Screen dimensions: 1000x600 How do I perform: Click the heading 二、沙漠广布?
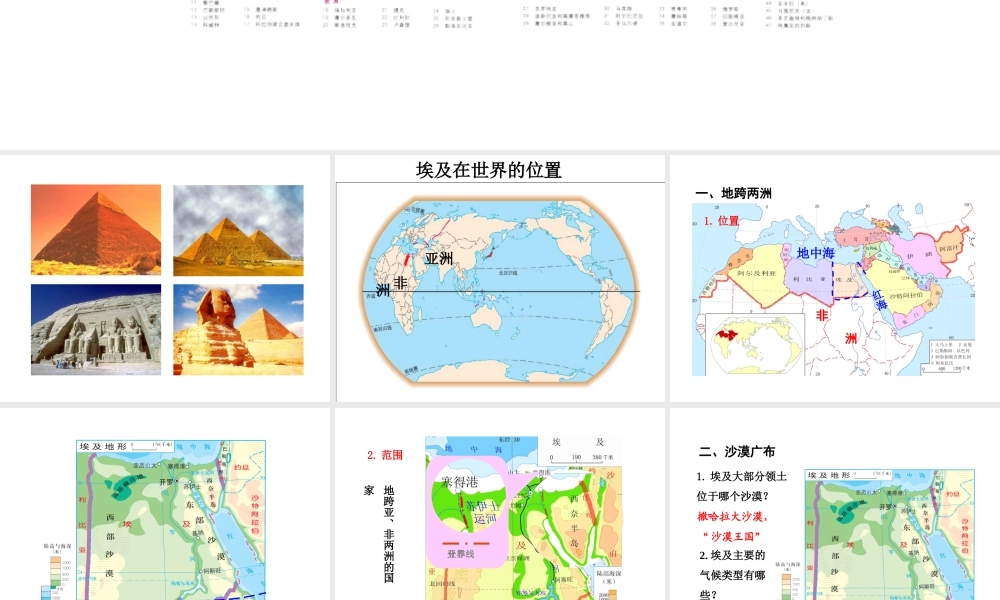click(x=737, y=451)
